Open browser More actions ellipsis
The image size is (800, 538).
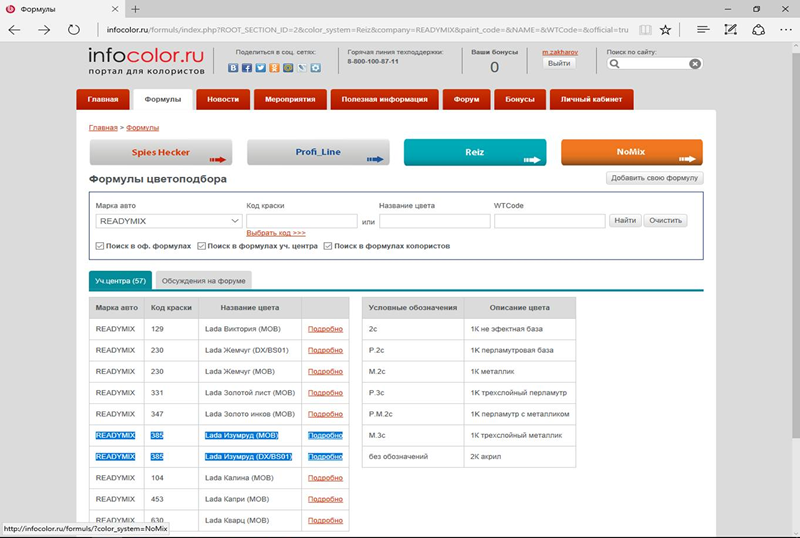[x=786, y=30]
